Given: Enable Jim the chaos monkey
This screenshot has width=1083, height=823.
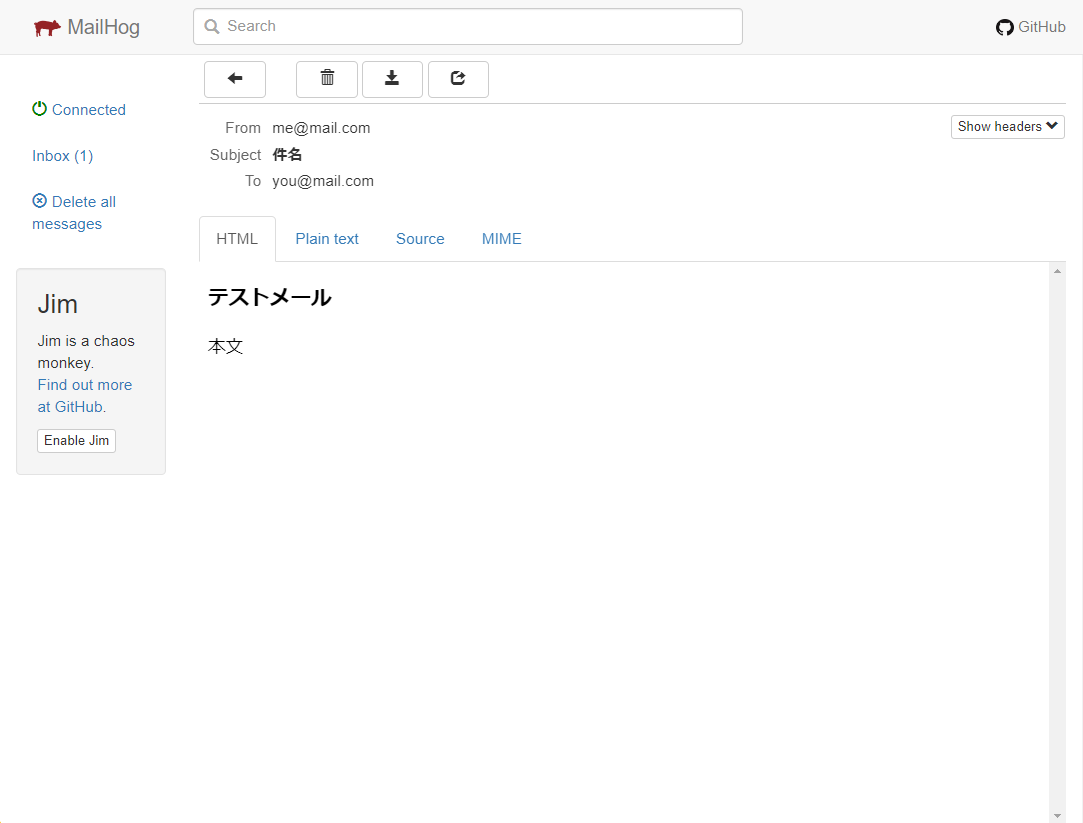Looking at the screenshot, I should coord(76,440).
